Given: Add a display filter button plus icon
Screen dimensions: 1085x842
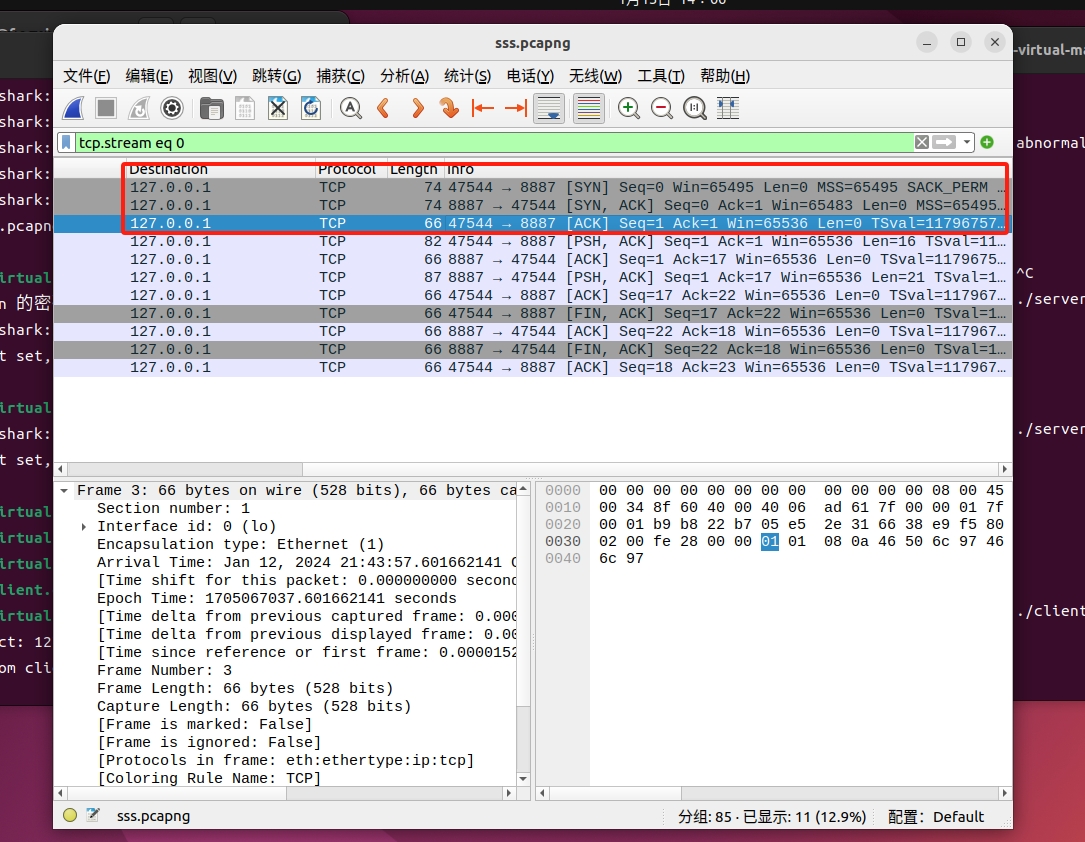Looking at the screenshot, I should pyautogui.click(x=987, y=143).
